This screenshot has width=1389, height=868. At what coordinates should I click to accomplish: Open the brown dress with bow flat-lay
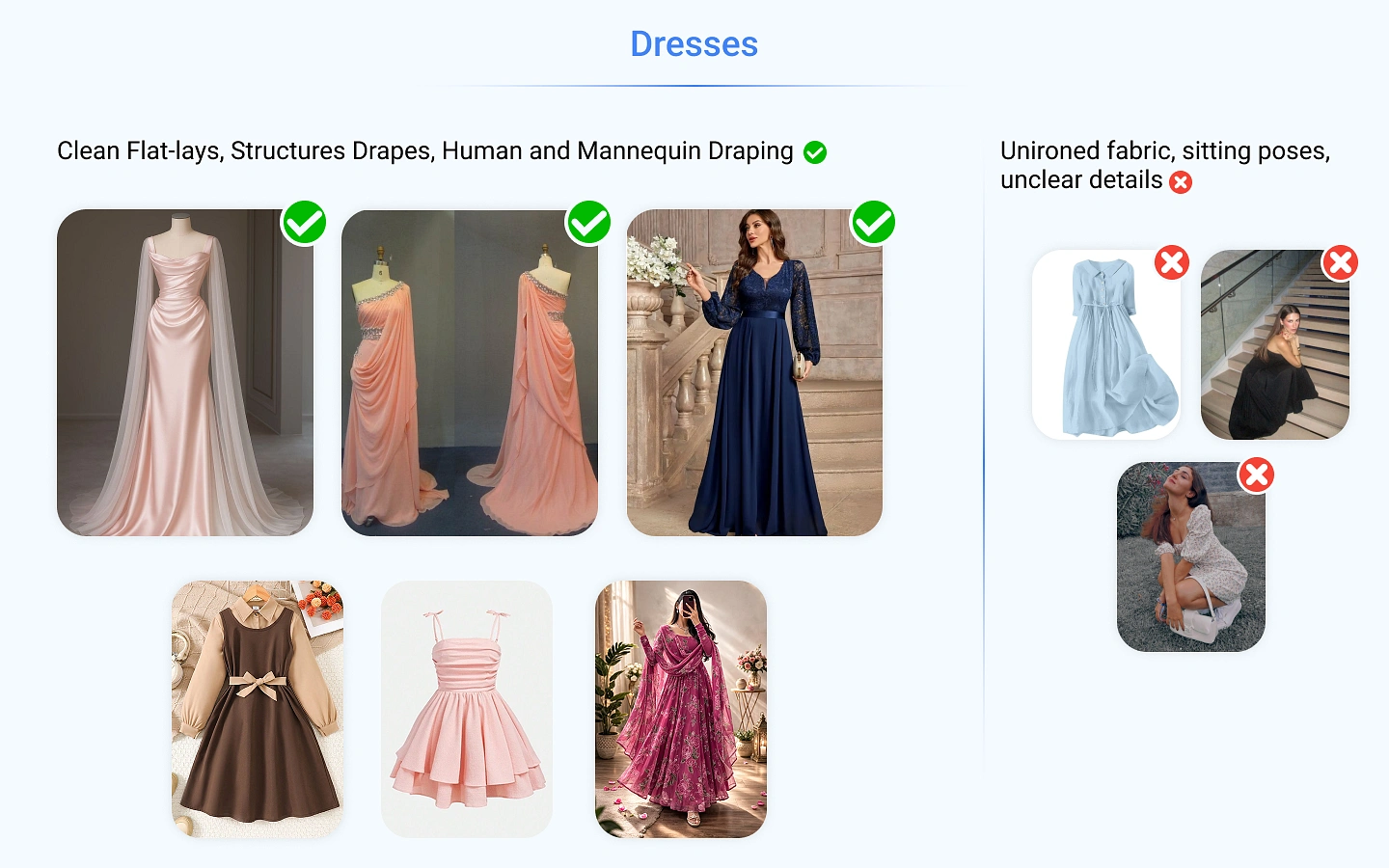258,709
